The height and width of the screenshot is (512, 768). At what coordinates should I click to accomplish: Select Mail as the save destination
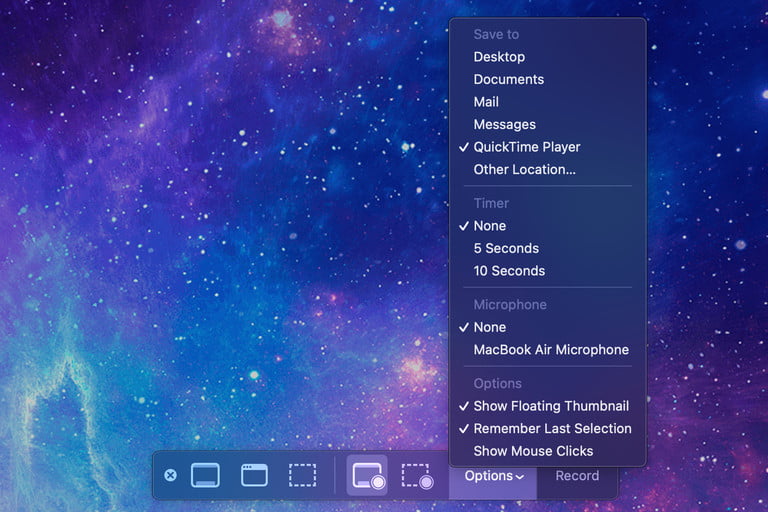pos(486,102)
